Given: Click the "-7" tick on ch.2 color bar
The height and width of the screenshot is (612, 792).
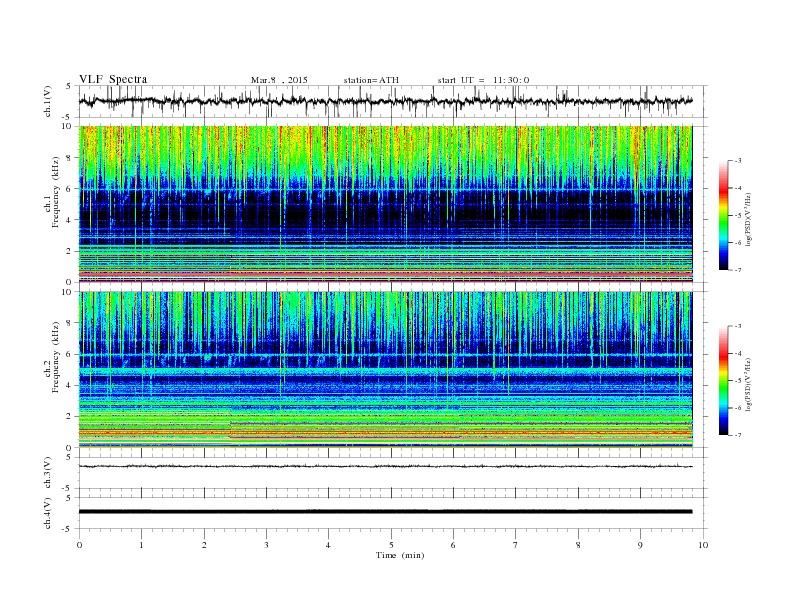Looking at the screenshot, I should [x=738, y=435].
